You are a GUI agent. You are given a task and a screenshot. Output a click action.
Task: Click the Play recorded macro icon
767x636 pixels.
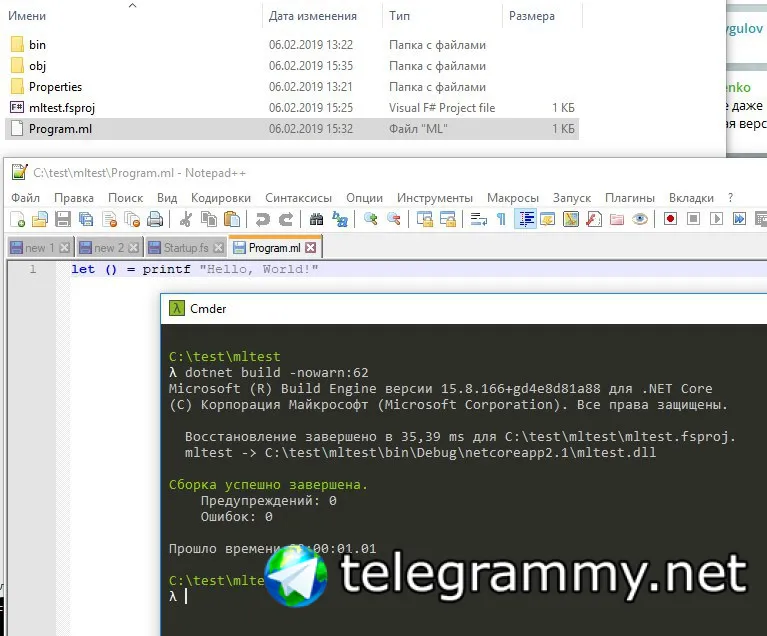pyautogui.click(x=717, y=219)
